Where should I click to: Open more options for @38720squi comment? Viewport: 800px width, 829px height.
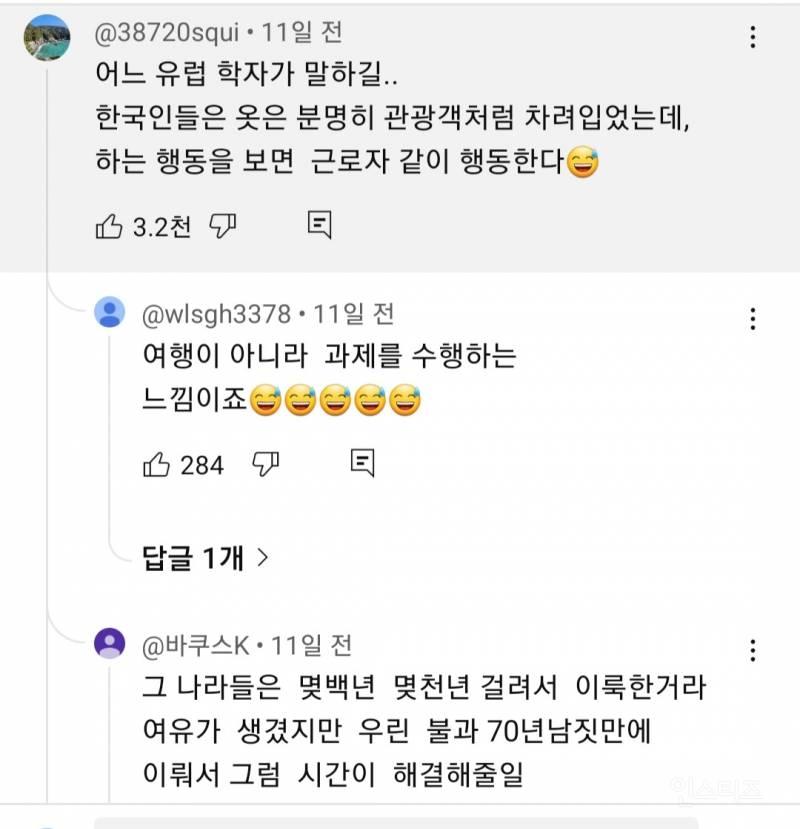753,39
